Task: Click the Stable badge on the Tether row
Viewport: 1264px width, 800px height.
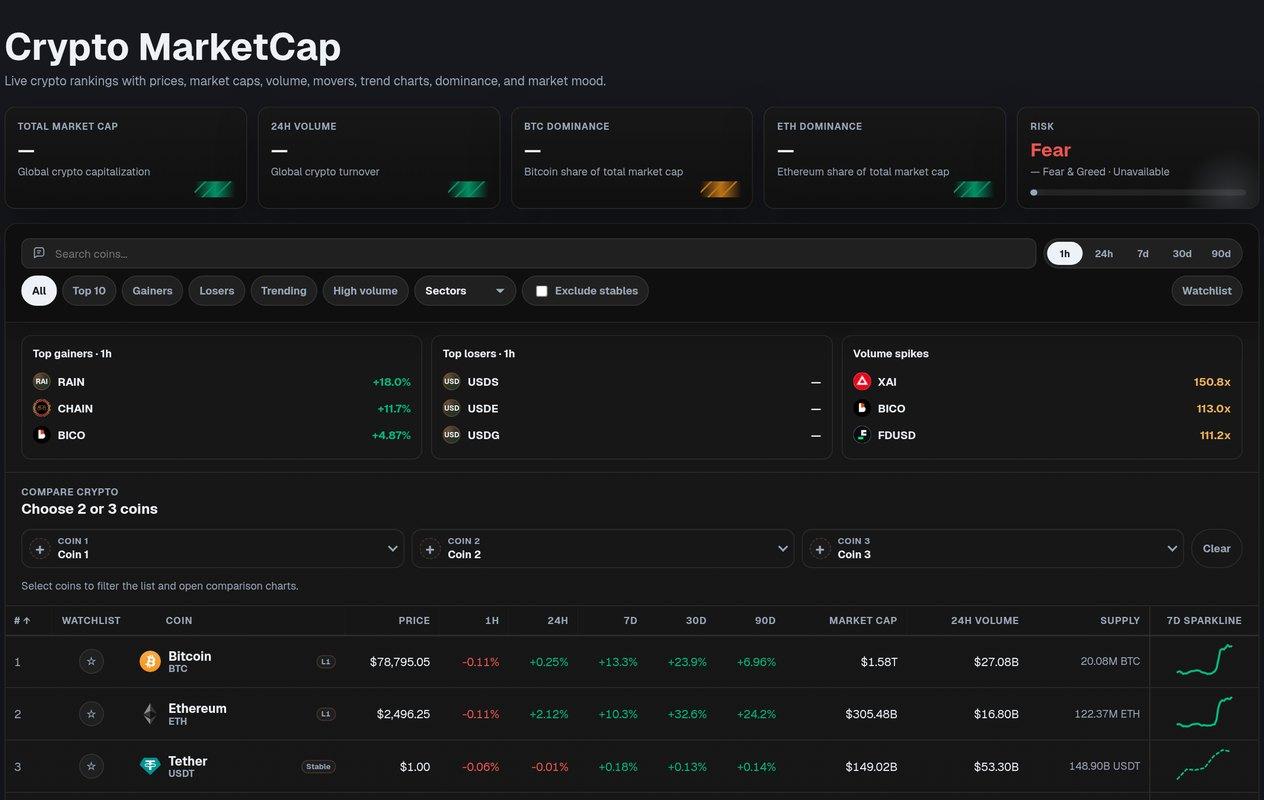Action: [x=318, y=767]
